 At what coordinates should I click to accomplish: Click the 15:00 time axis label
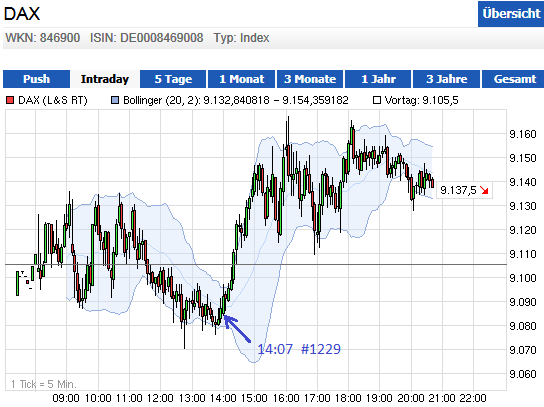pyautogui.click(x=255, y=398)
